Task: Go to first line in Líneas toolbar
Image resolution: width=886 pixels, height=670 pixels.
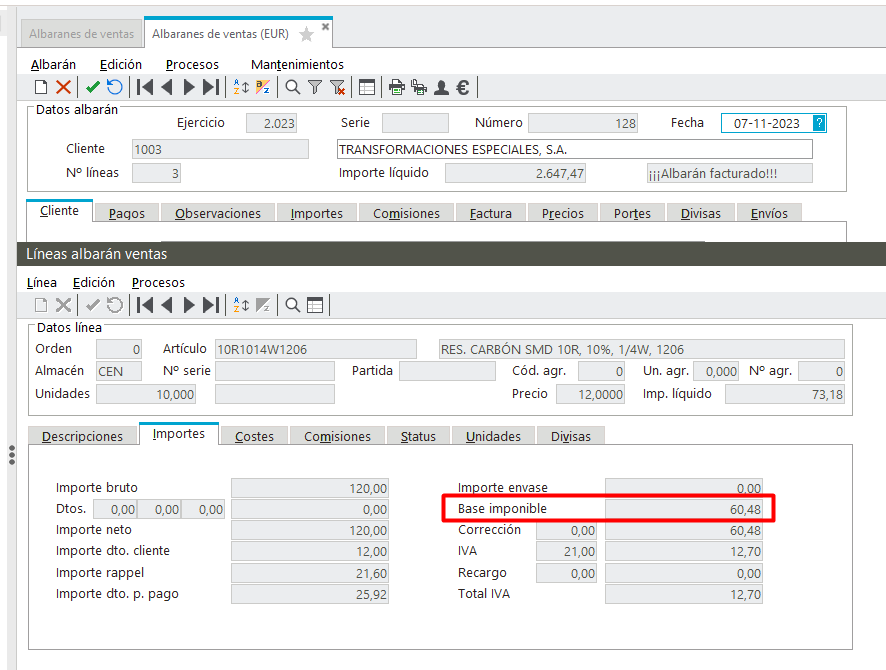Action: pyautogui.click(x=145, y=305)
